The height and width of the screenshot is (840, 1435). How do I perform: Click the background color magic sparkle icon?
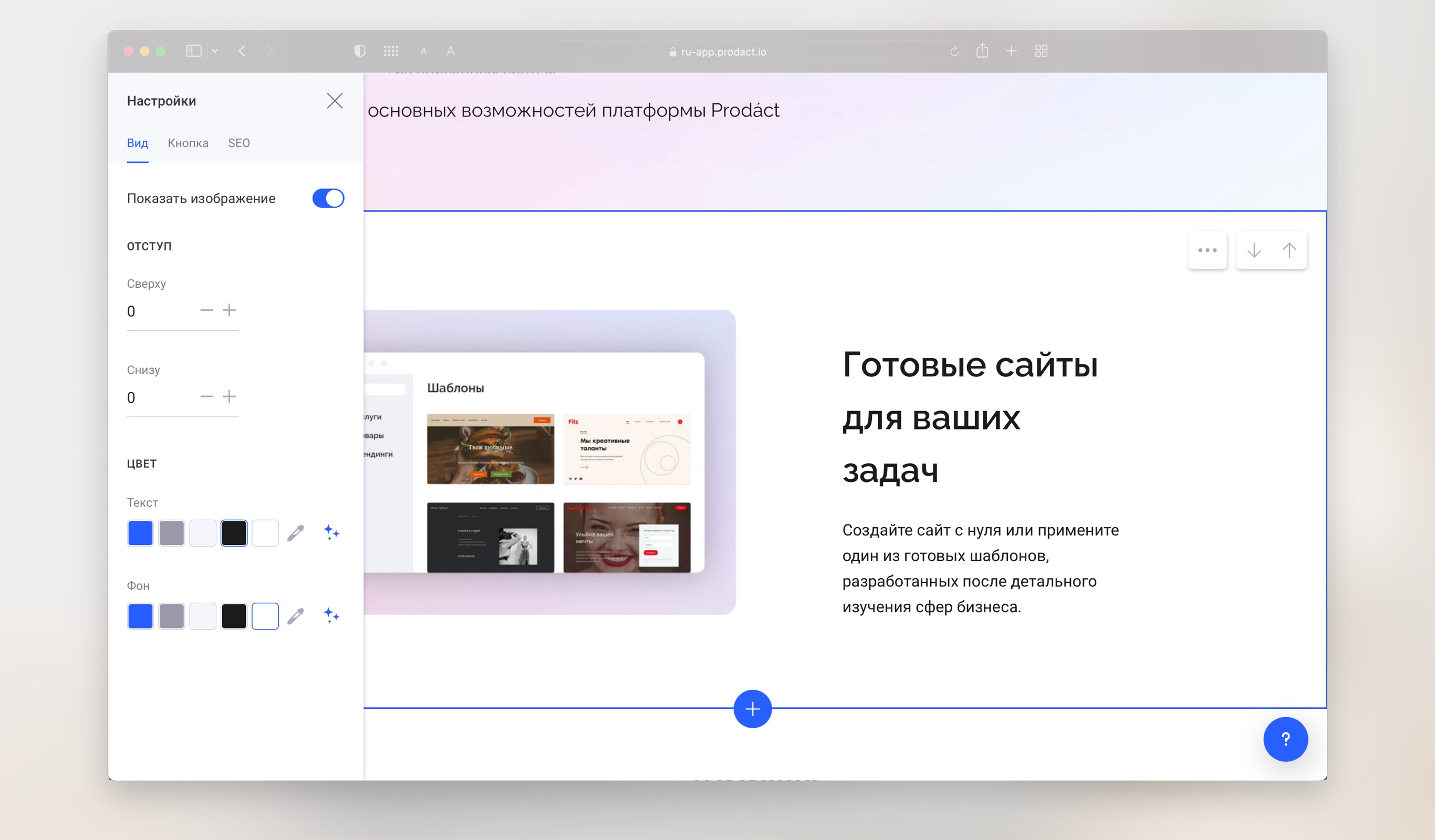[331, 616]
